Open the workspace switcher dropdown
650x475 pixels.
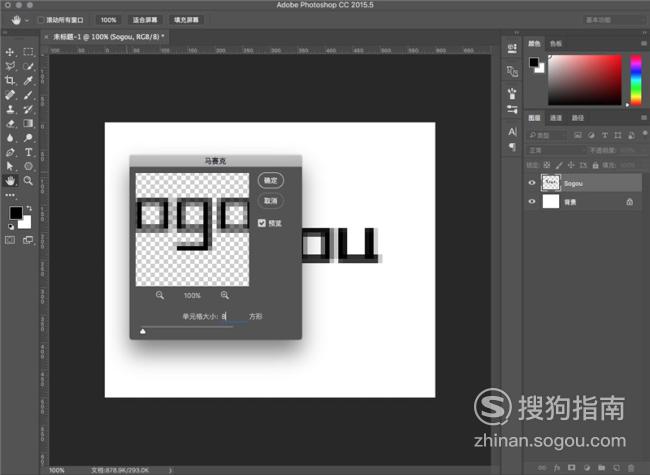click(x=614, y=20)
